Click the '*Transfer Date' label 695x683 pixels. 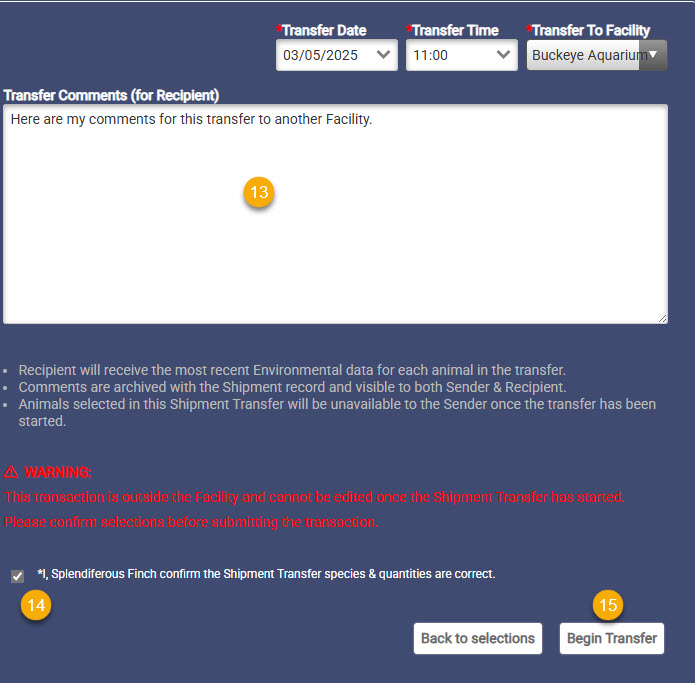(x=321, y=30)
